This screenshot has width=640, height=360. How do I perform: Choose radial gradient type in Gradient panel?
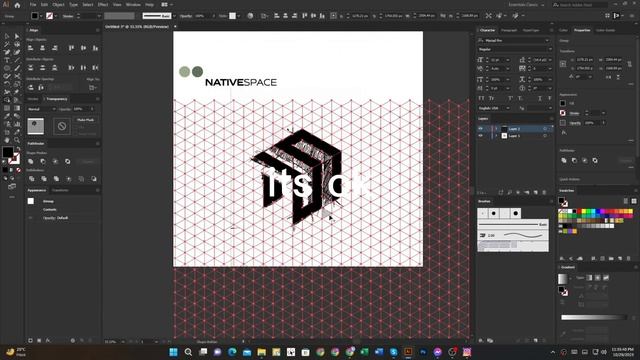click(598, 278)
